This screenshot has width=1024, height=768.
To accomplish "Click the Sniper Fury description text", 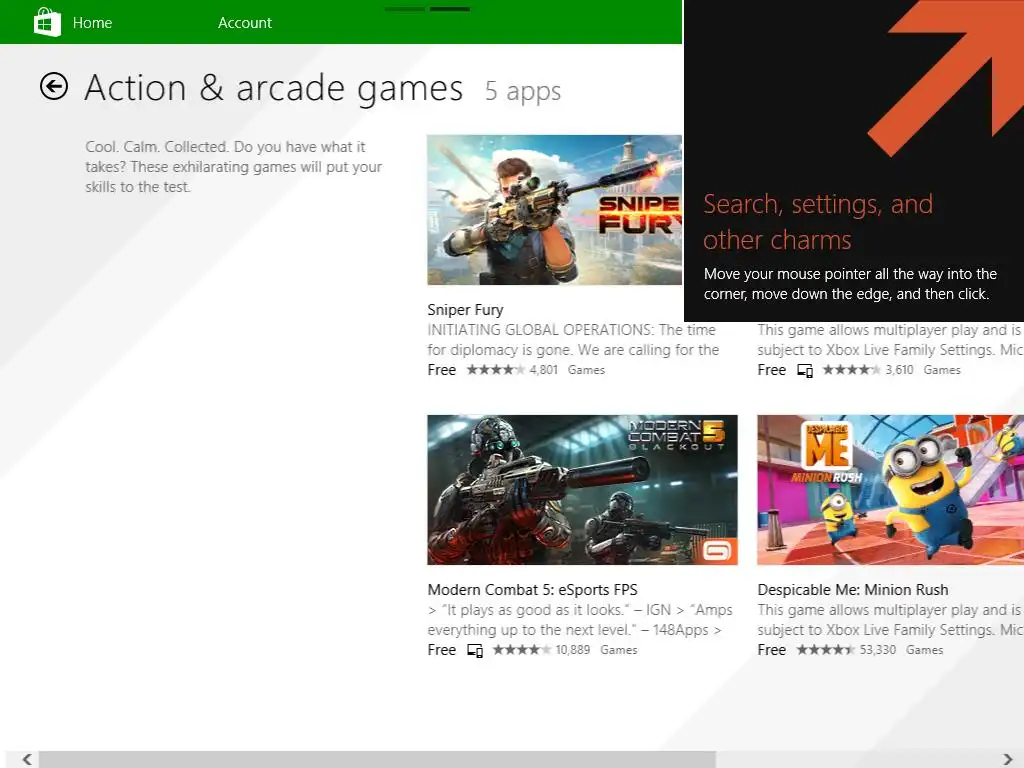I will click(x=573, y=340).
